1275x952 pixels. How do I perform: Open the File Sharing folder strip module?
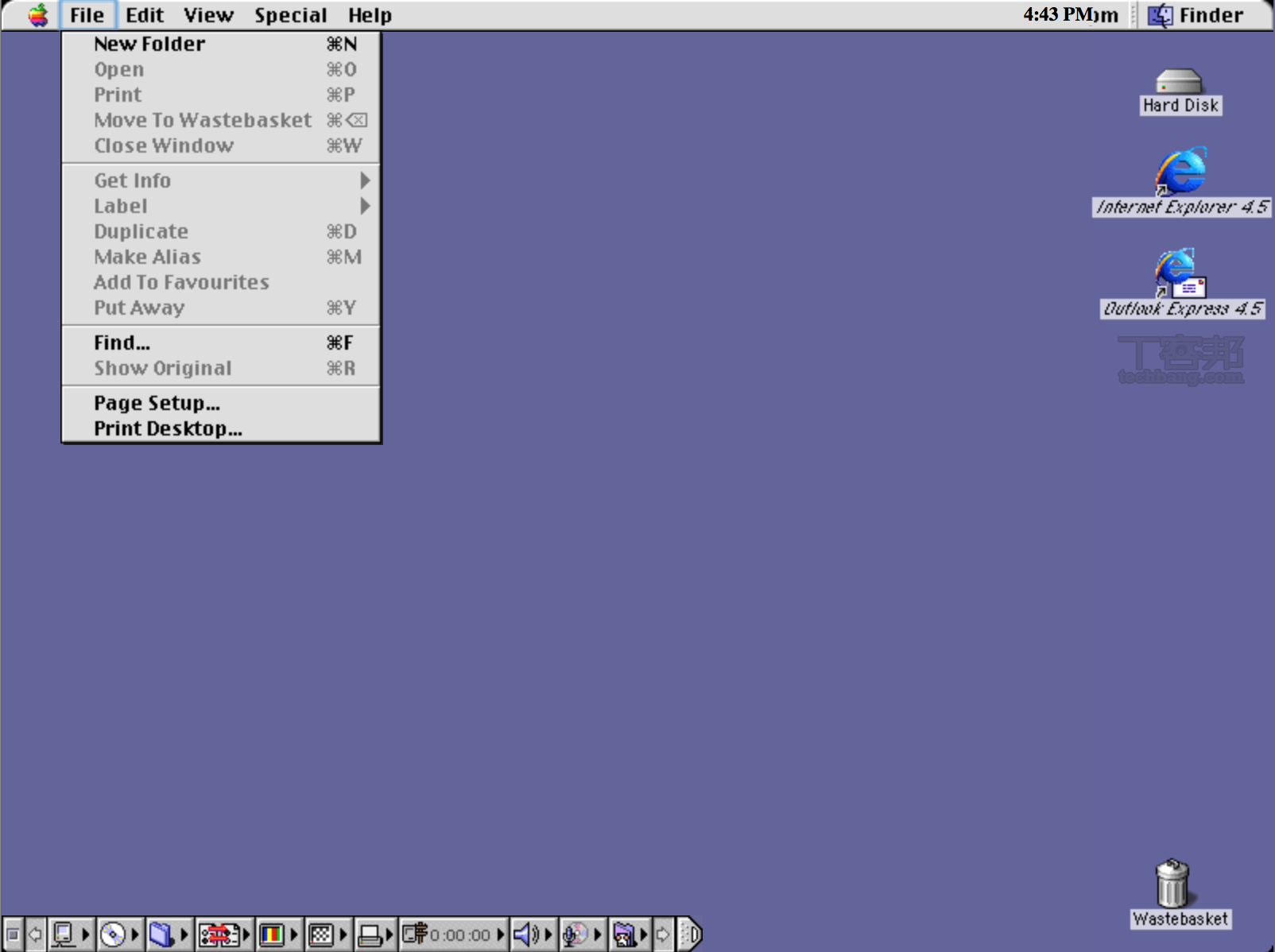(x=161, y=935)
